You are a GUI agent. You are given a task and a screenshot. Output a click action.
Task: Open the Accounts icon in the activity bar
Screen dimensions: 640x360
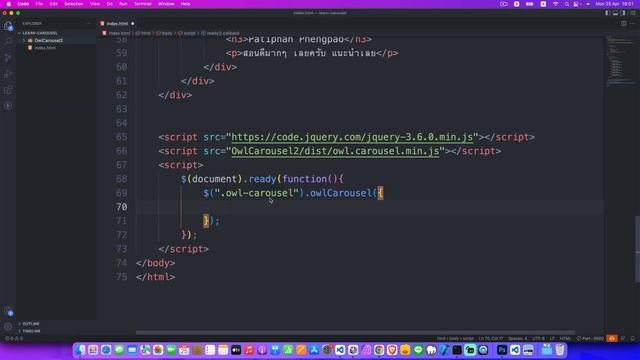pos(8,311)
